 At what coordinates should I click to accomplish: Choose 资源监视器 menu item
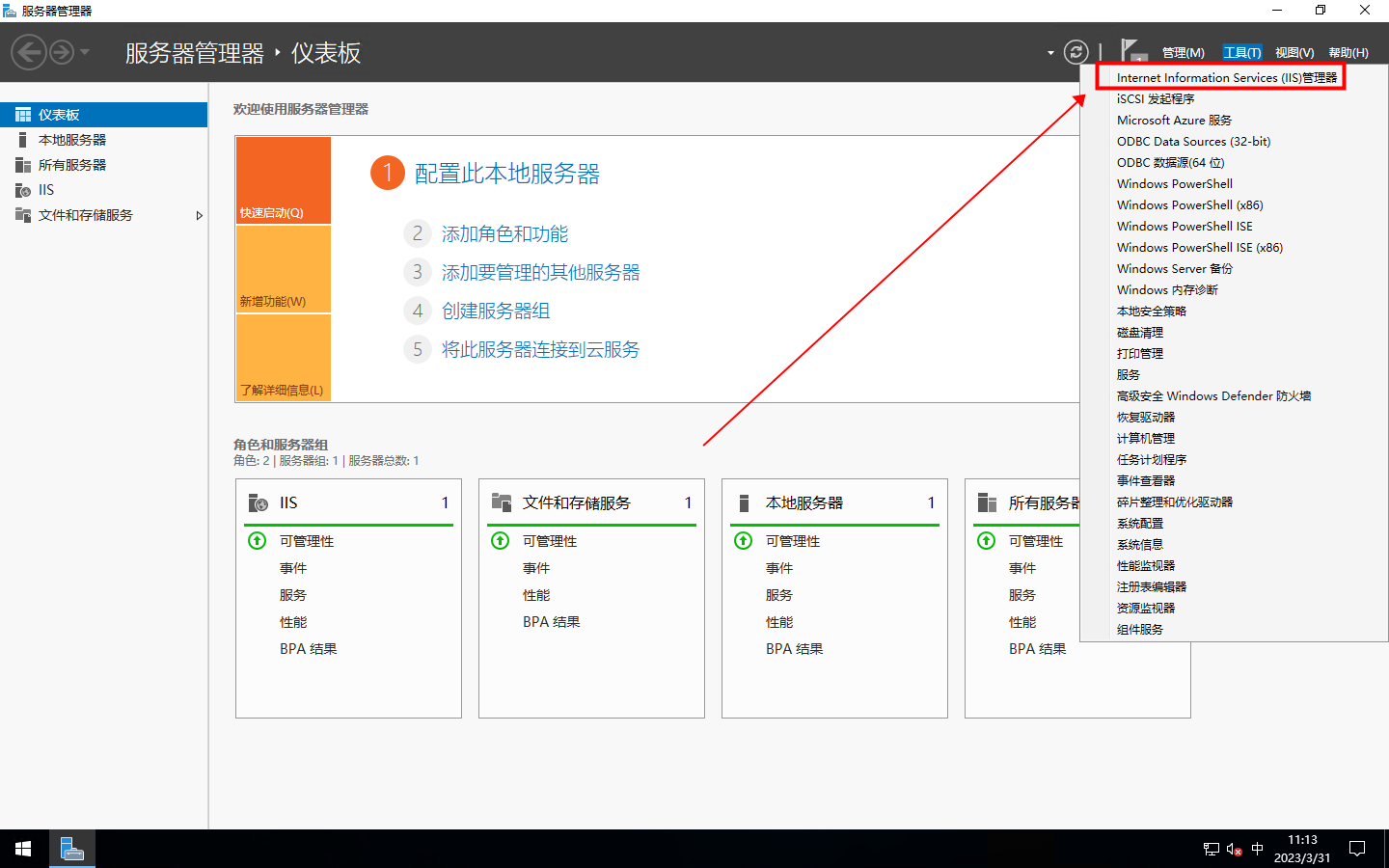pos(1146,608)
